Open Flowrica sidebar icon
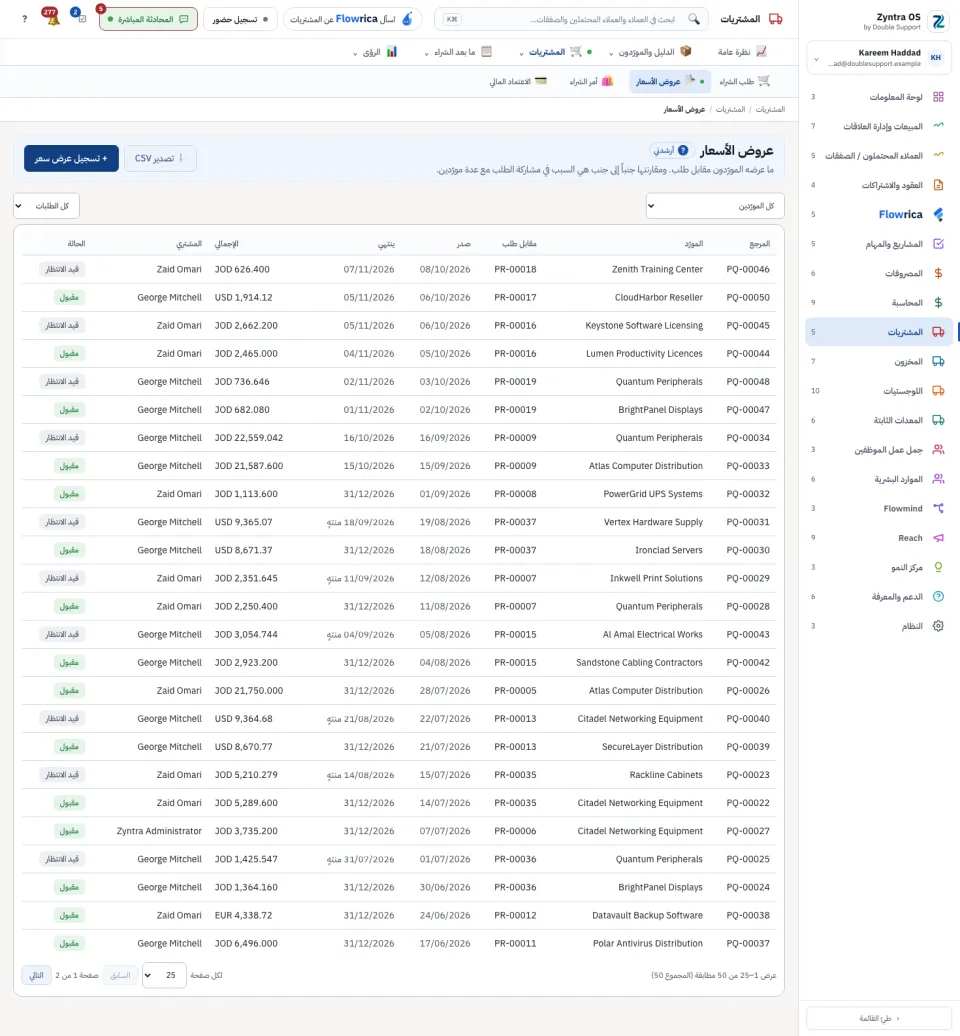The height and width of the screenshot is (1036, 960). [938, 214]
